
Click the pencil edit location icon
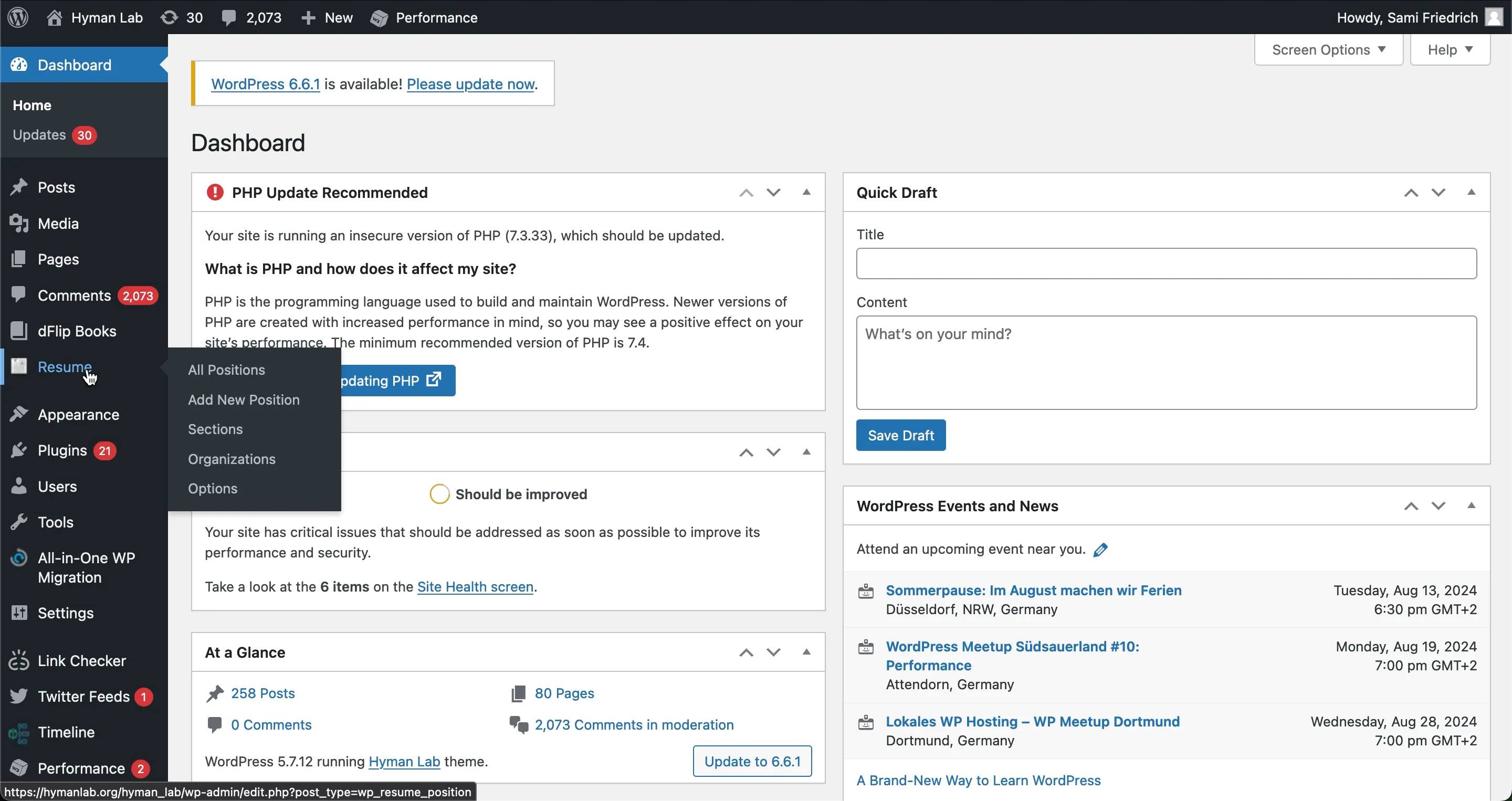pos(1100,549)
